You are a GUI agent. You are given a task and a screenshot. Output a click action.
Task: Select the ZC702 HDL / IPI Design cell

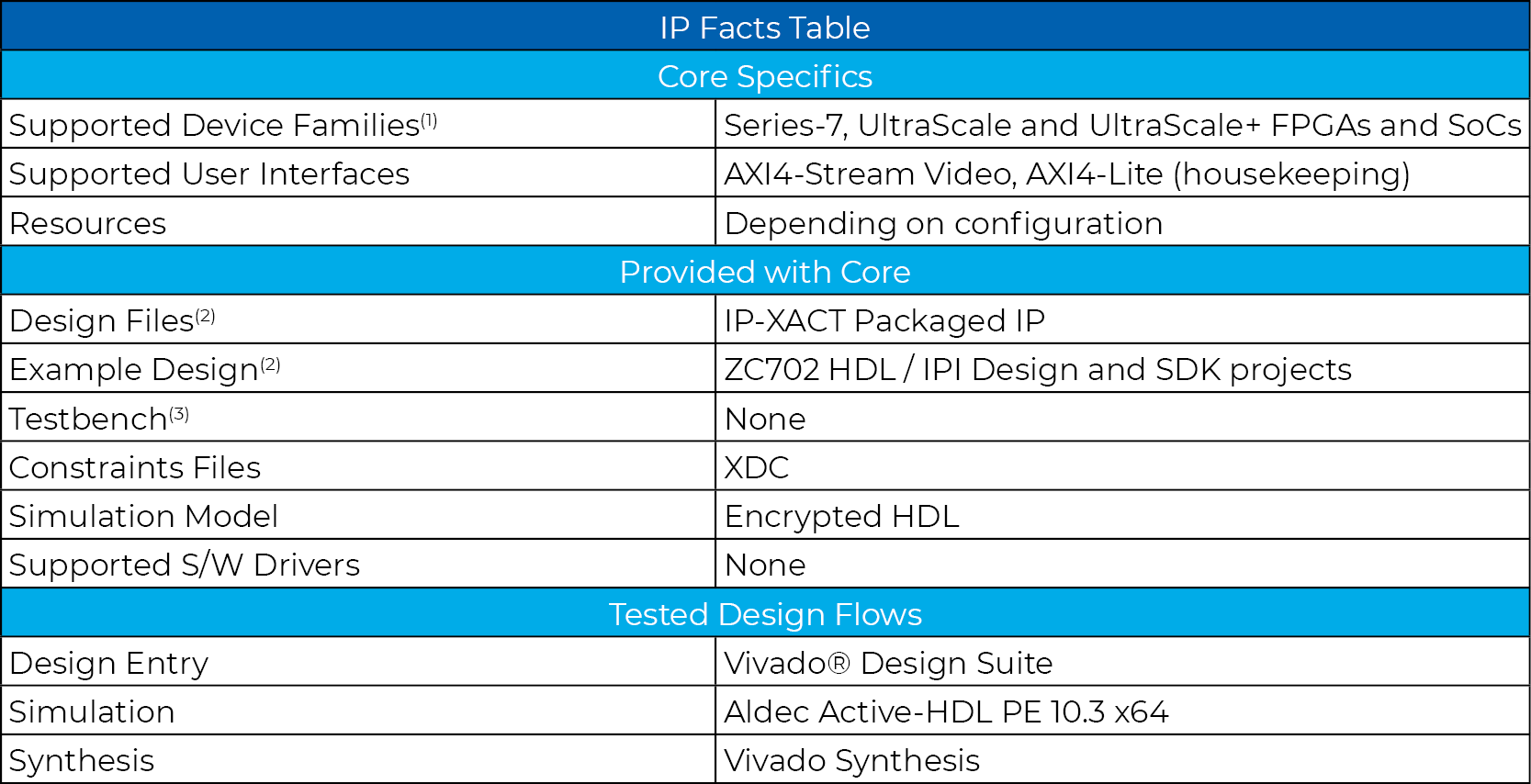point(1038,369)
